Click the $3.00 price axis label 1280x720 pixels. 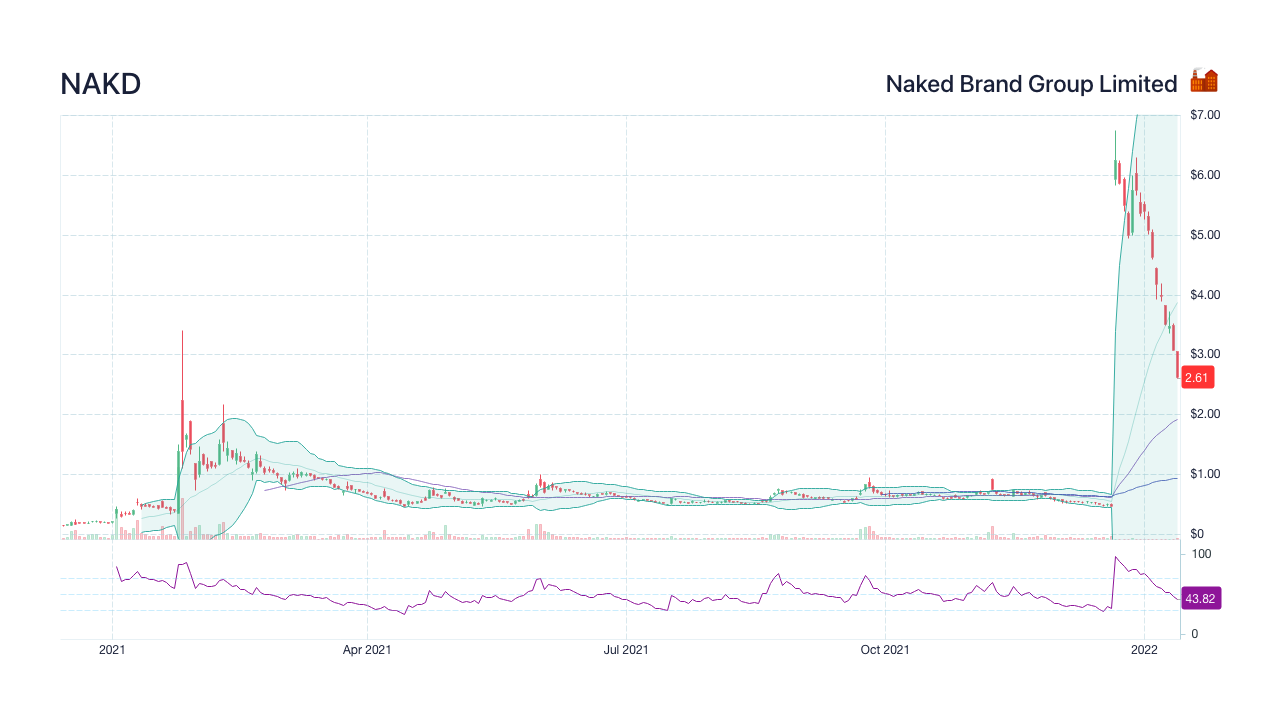coord(1204,354)
